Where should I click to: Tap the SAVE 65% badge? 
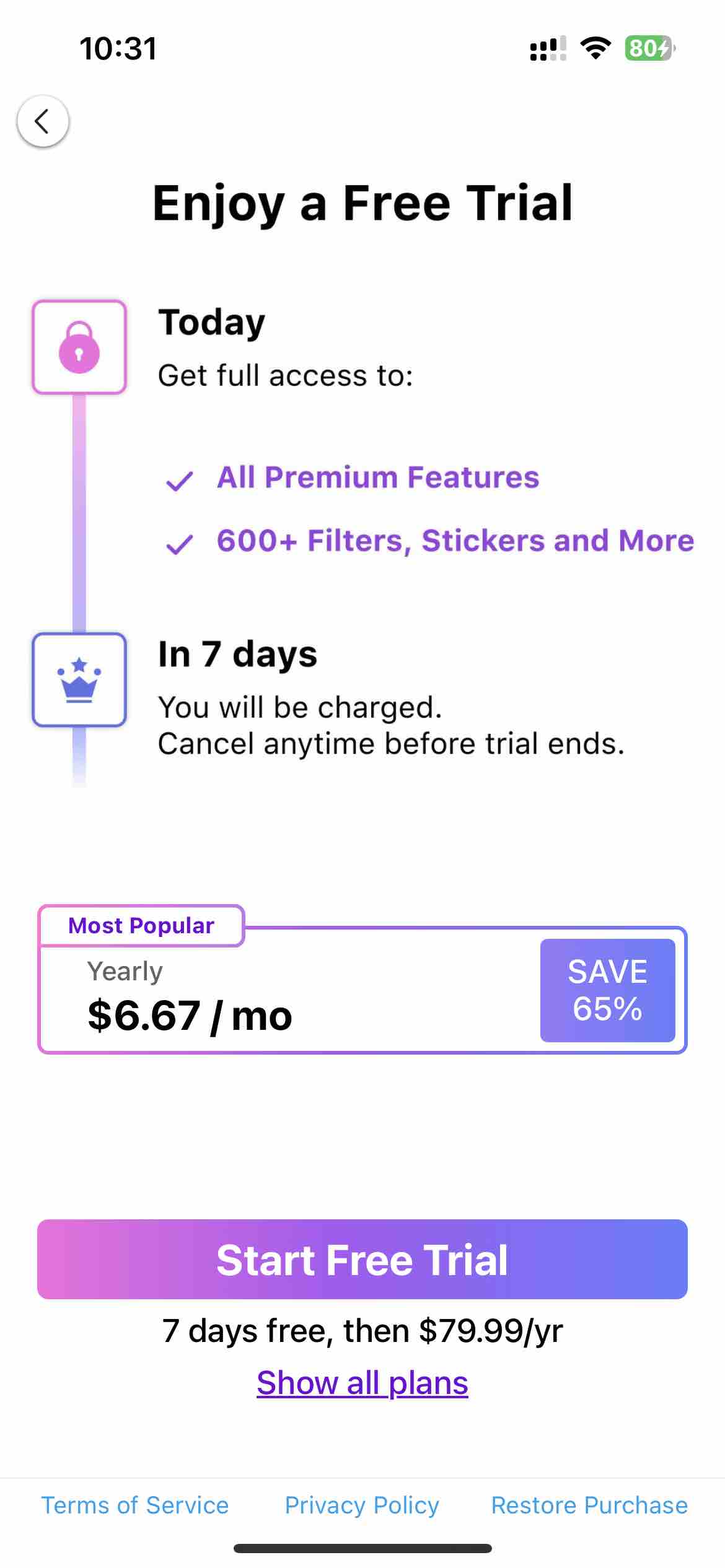click(x=607, y=990)
